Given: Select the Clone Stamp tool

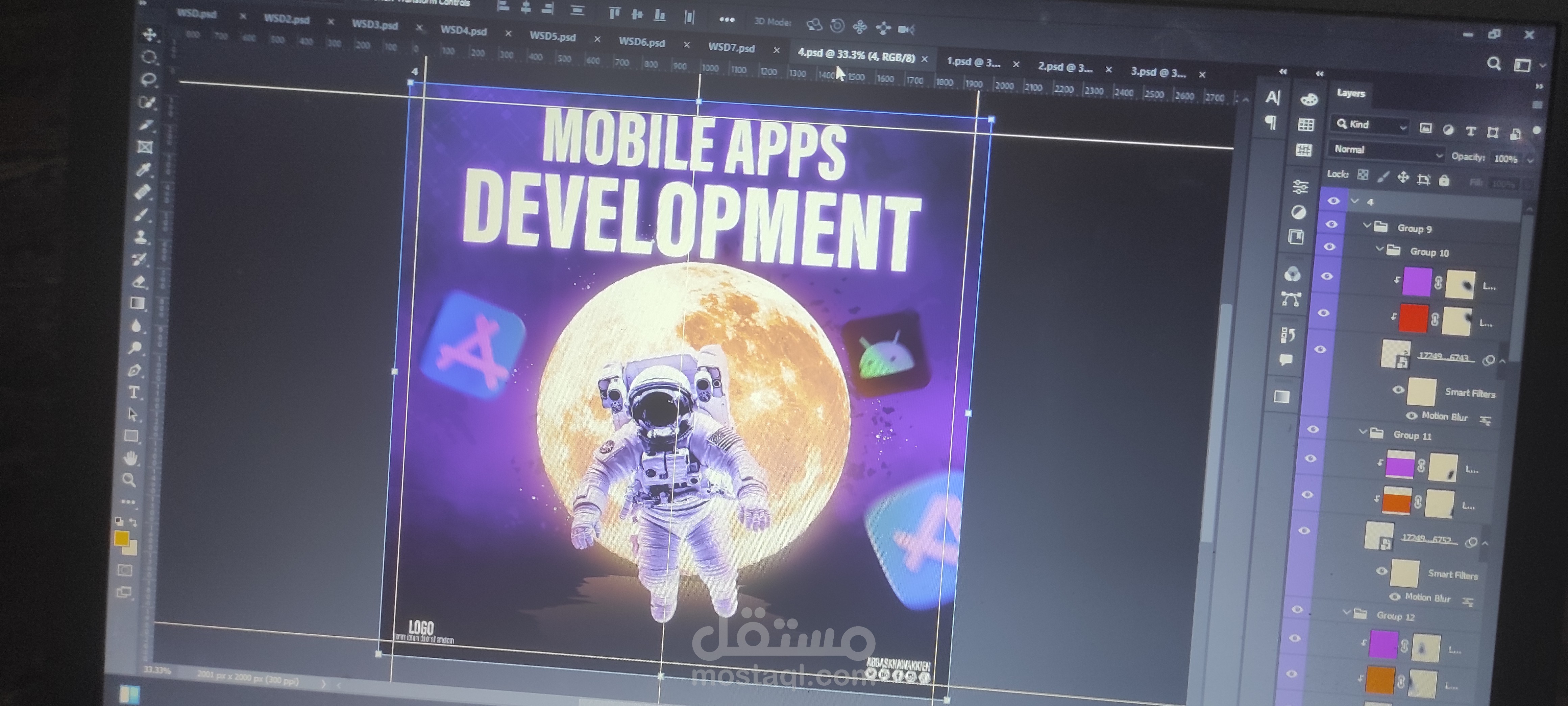Looking at the screenshot, I should click(141, 237).
